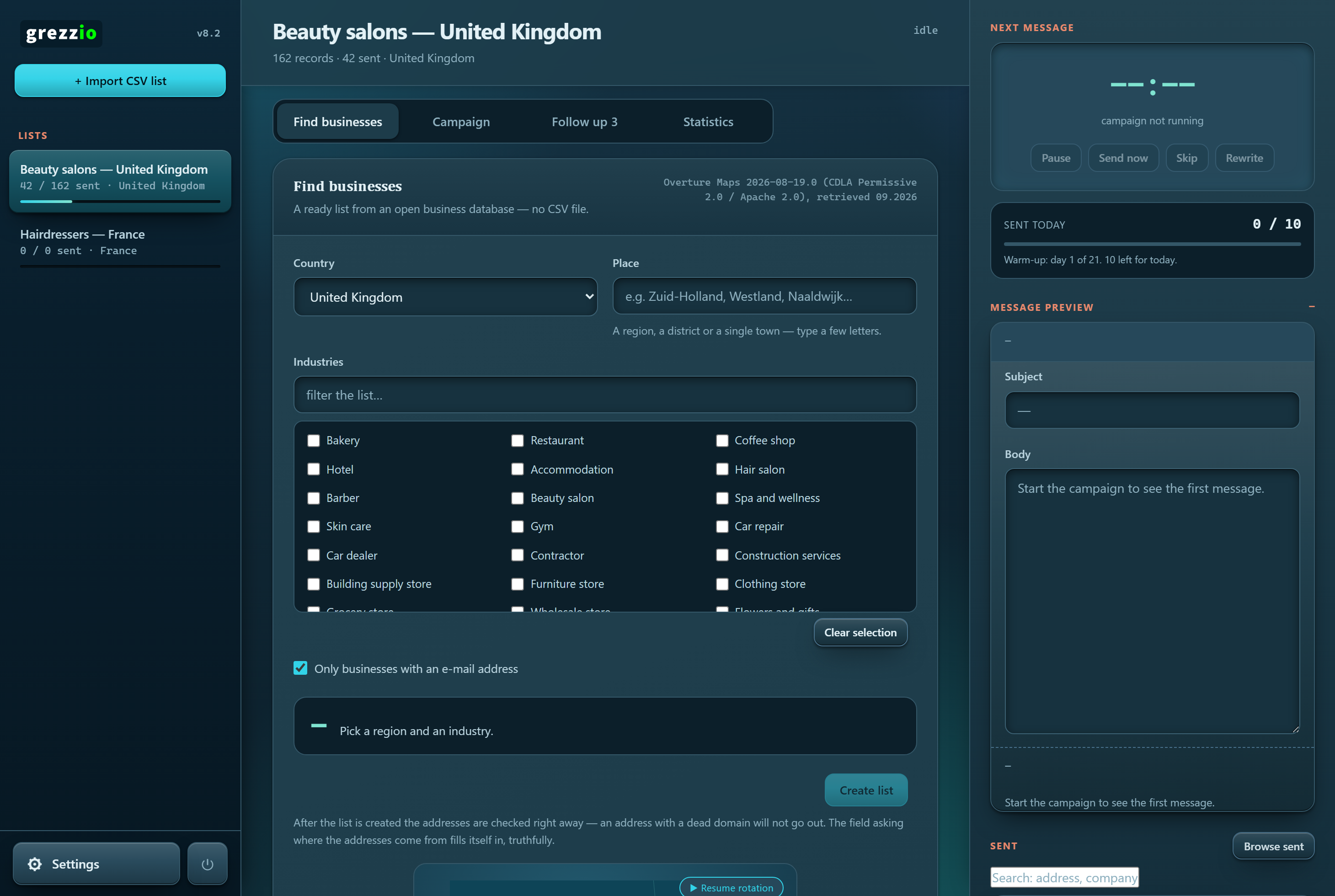This screenshot has height=896, width=1335.
Task: Tick the Bakery checkbox
Action: (x=313, y=441)
